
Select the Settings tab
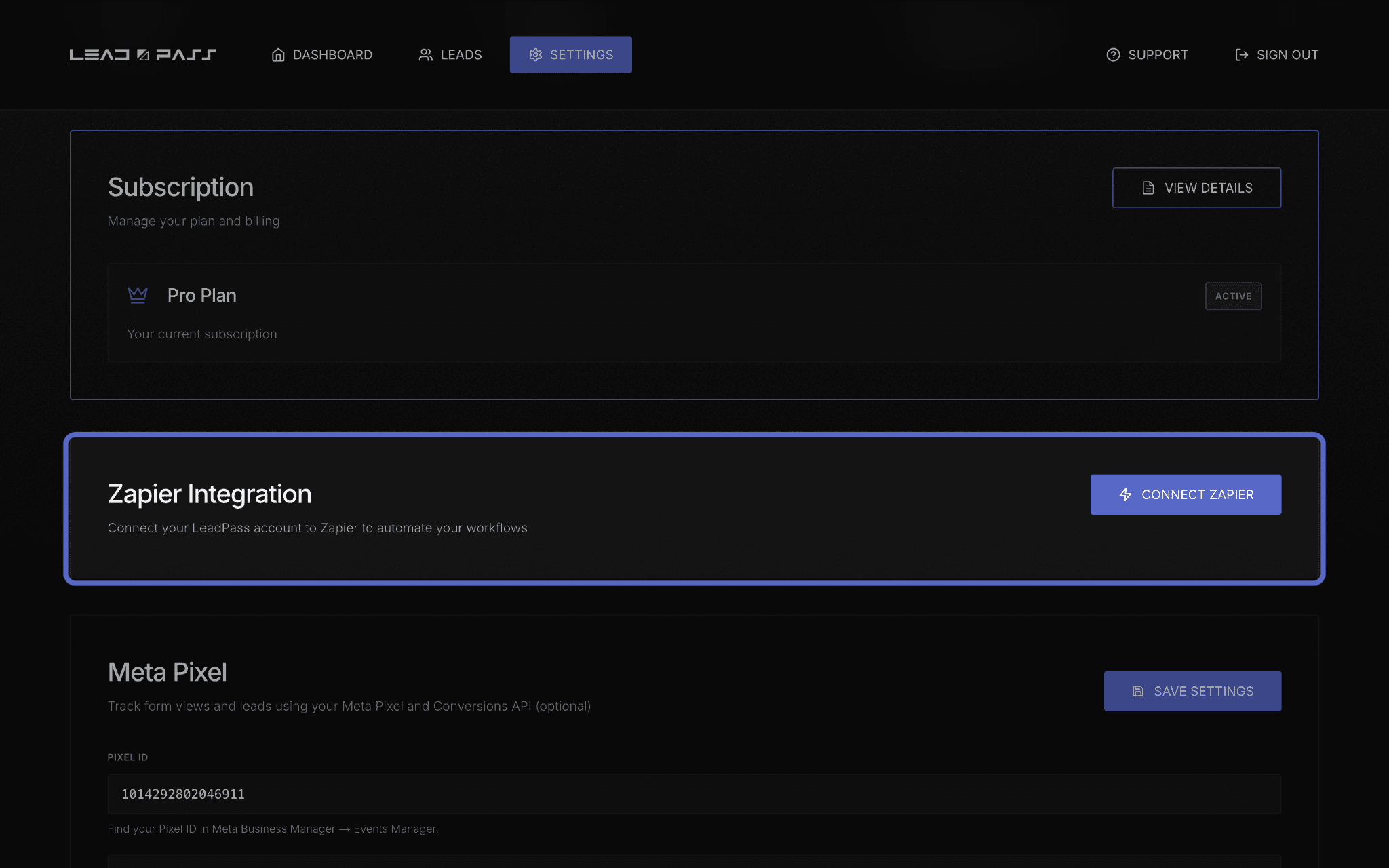571,55
